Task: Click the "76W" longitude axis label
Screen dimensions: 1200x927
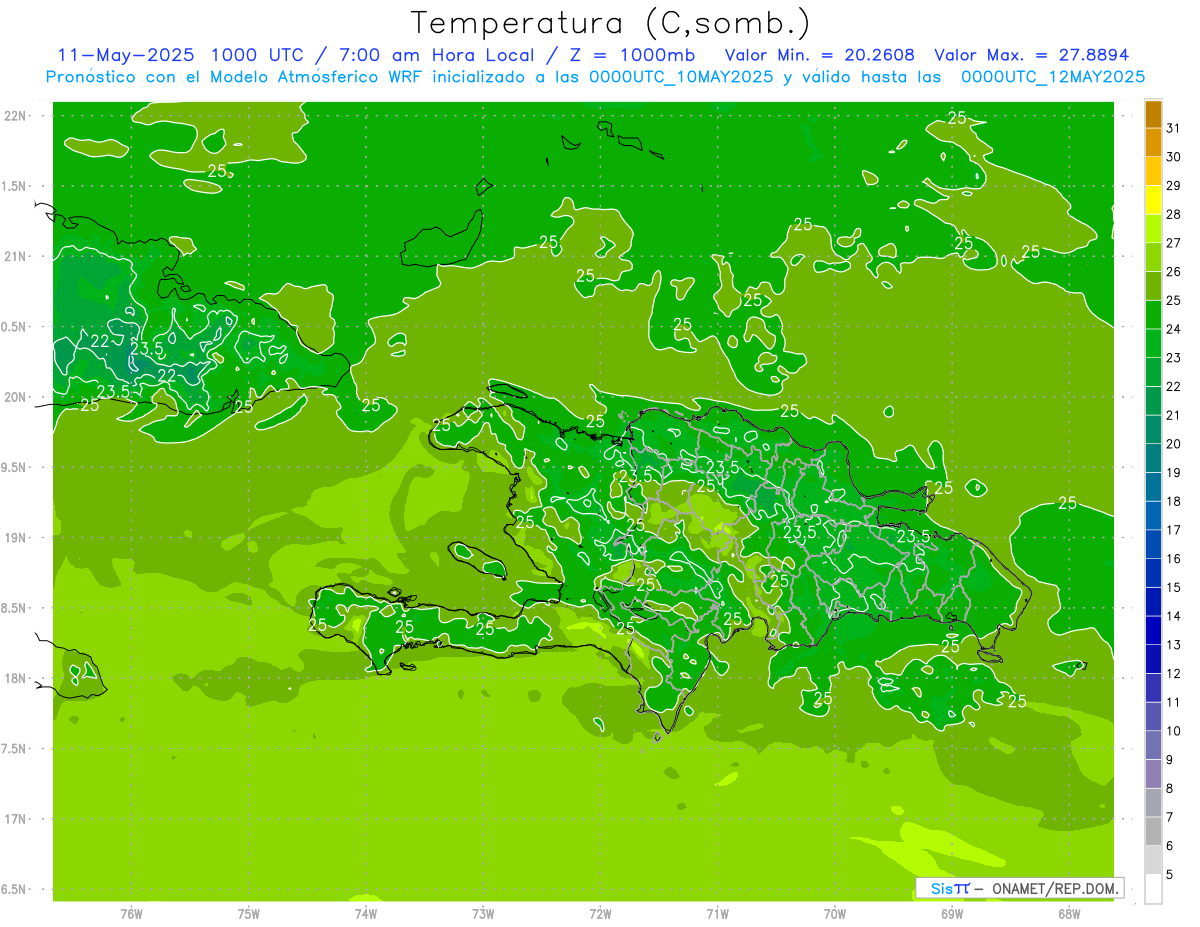Action: coord(131,914)
